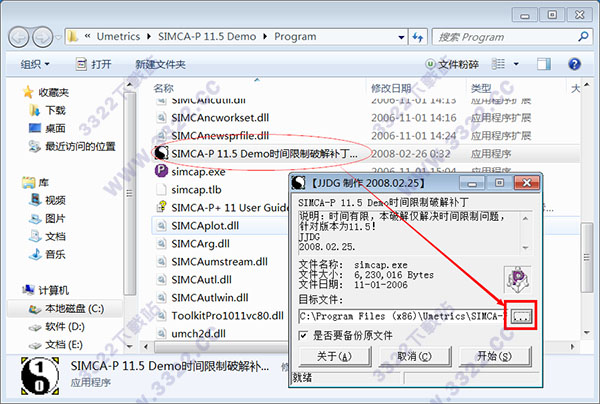Refresh the Program folder view
This screenshot has height=404, width=600.
tap(418, 37)
